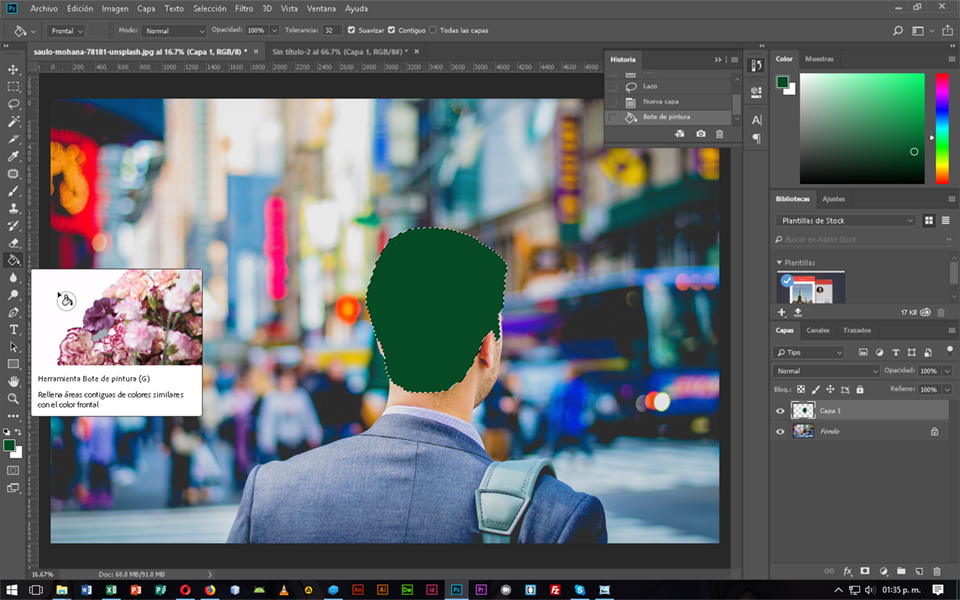Toggle Contiguo checkbox
The image size is (960, 600).
(x=391, y=30)
